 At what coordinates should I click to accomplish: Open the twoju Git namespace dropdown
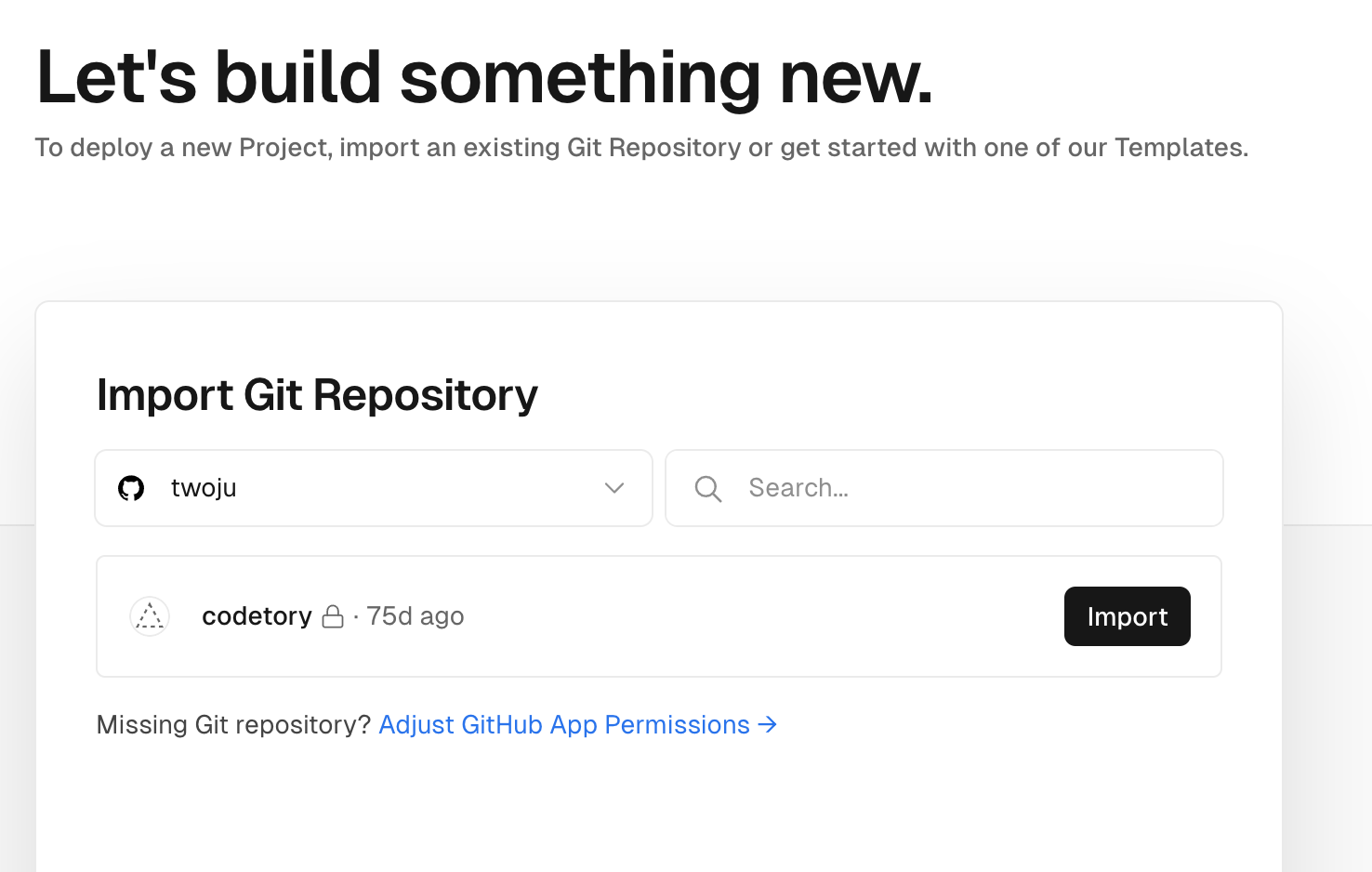pyautogui.click(x=374, y=488)
